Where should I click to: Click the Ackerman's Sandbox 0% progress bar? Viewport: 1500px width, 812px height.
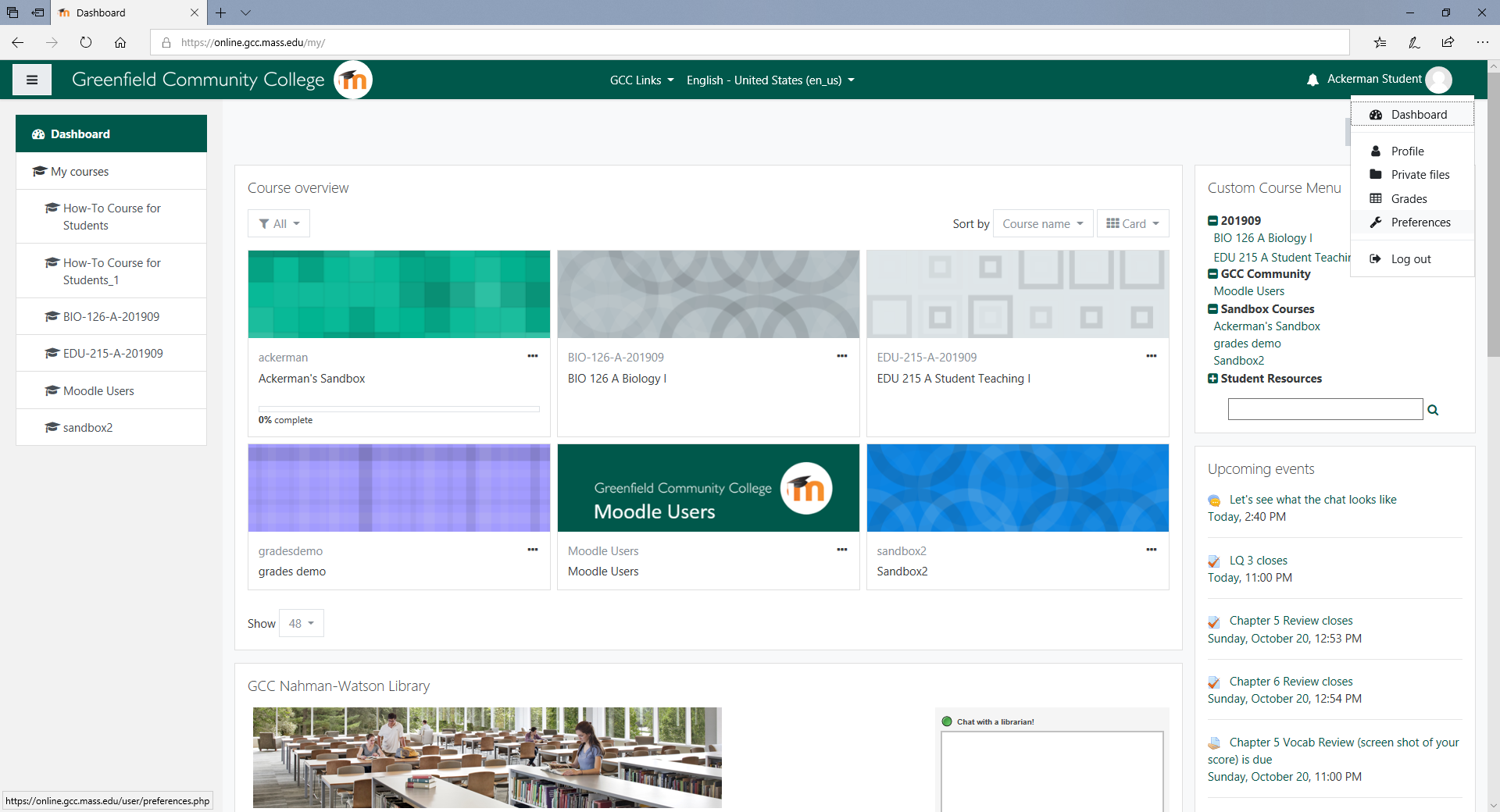coord(399,409)
